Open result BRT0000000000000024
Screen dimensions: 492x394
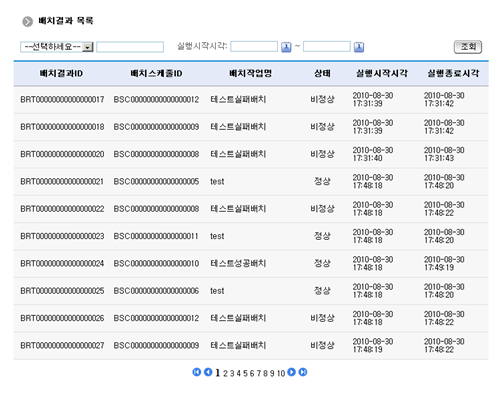[x=62, y=264]
